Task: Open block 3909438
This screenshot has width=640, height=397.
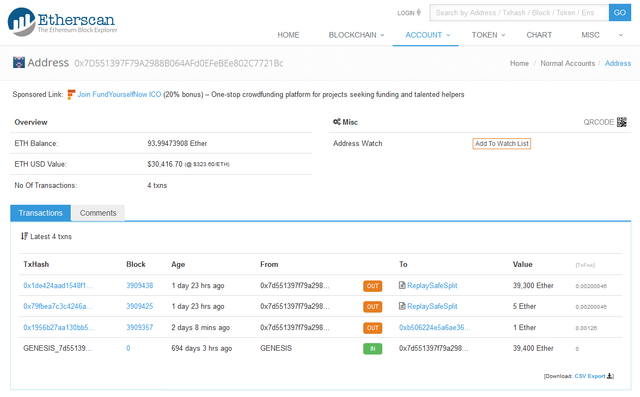Action: point(140,286)
